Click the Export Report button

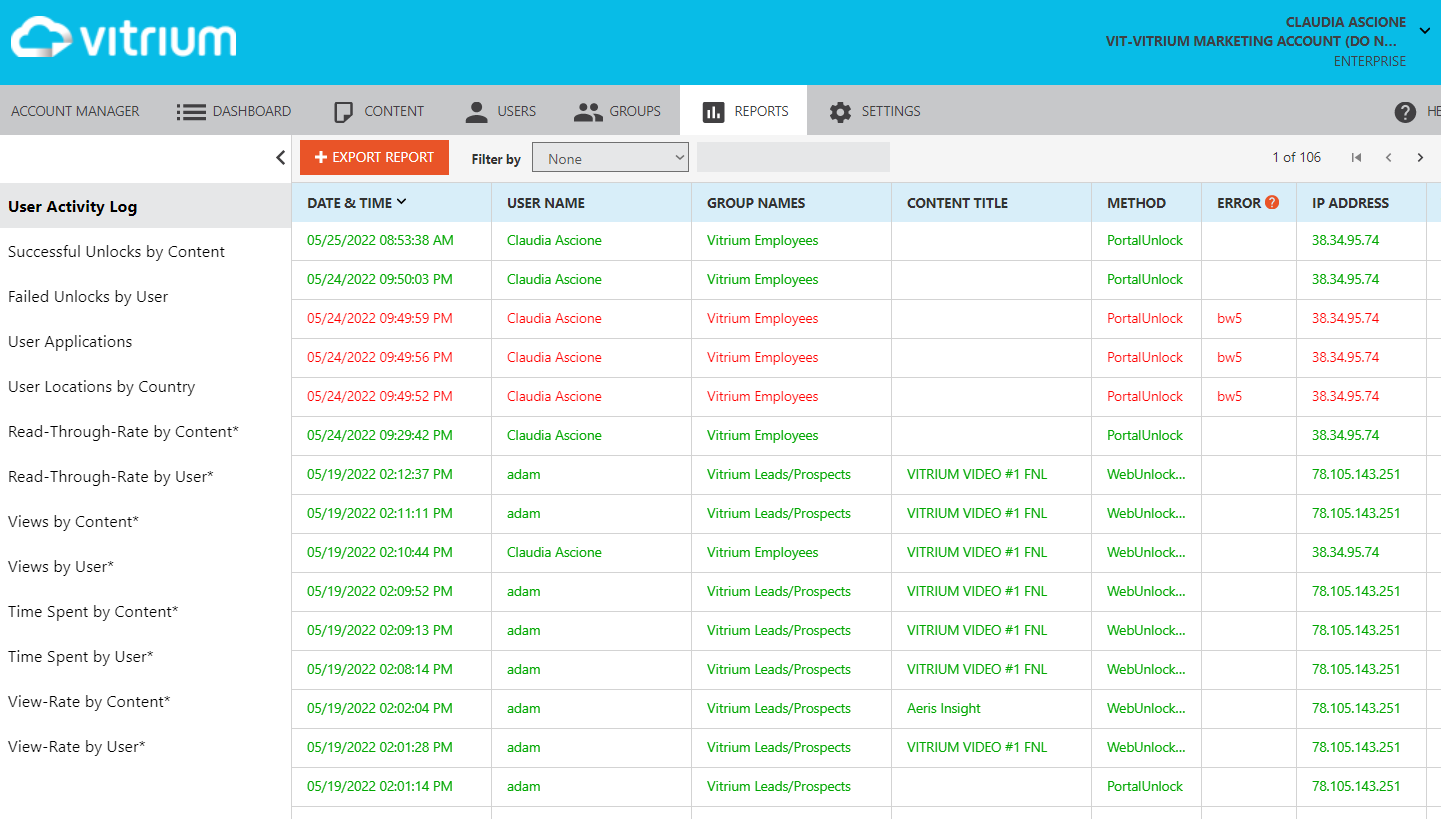374,158
